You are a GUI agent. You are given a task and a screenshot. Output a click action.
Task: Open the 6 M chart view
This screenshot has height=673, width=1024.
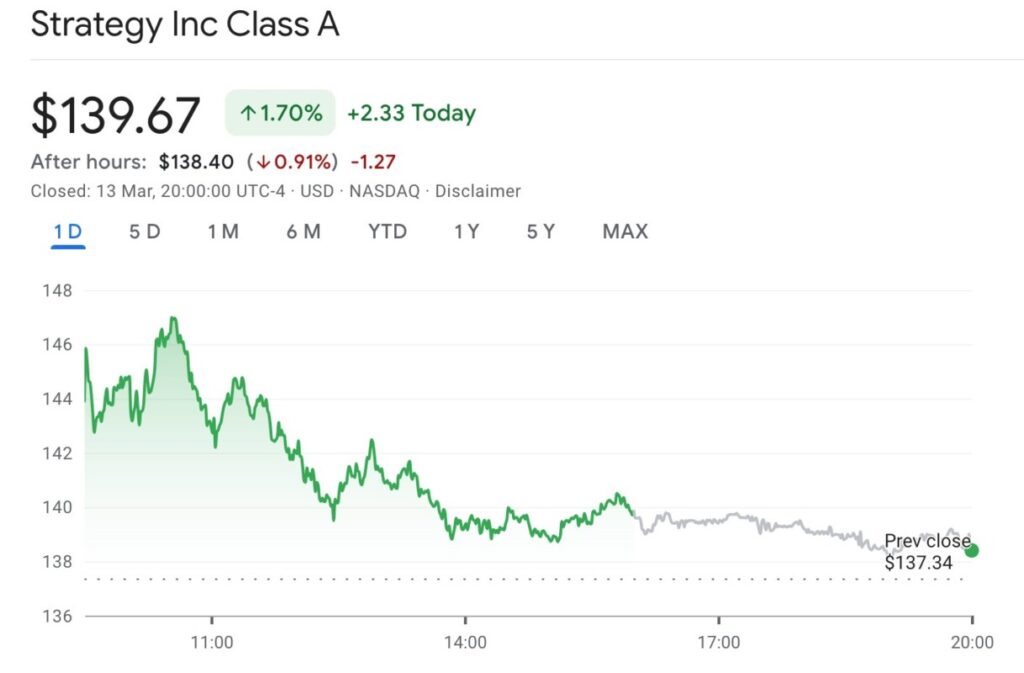[303, 232]
